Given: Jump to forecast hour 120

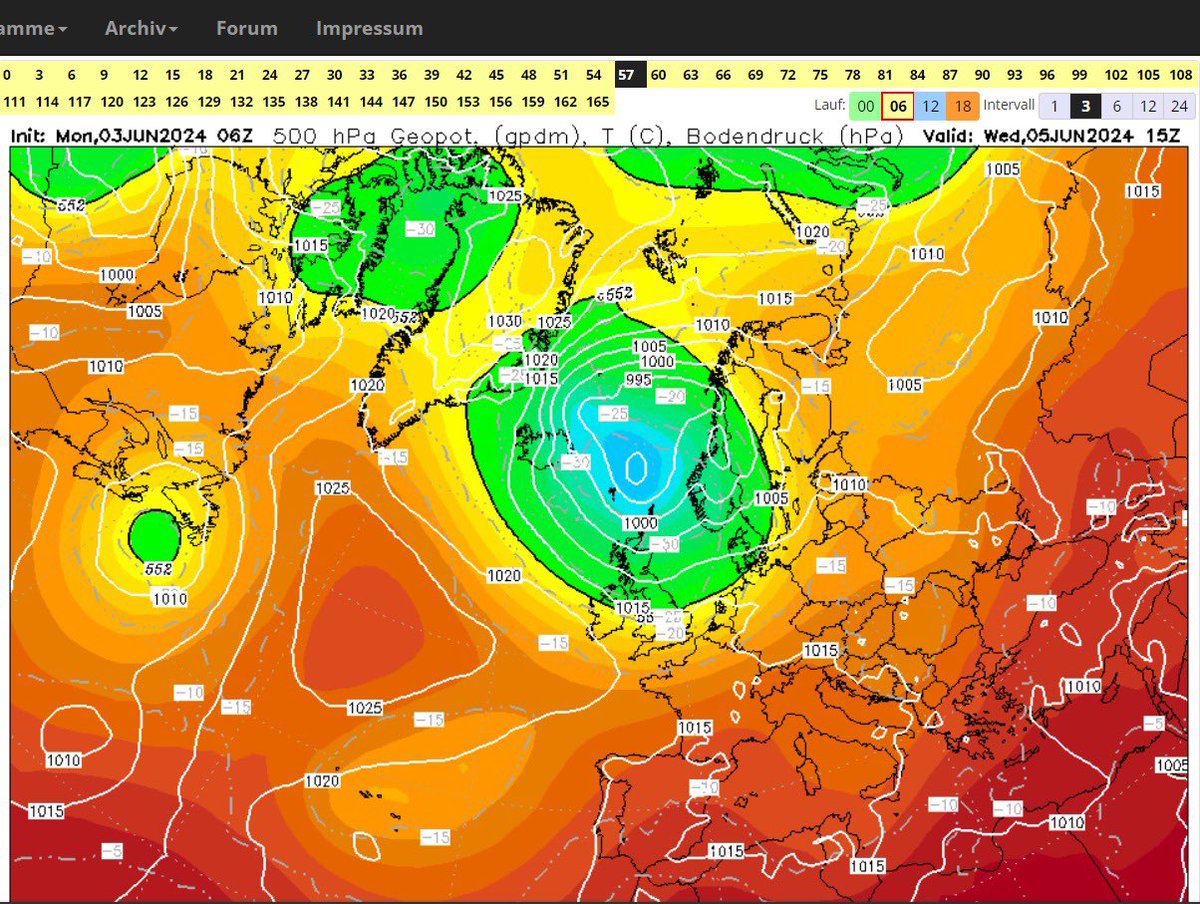Looking at the screenshot, I should click(x=112, y=101).
